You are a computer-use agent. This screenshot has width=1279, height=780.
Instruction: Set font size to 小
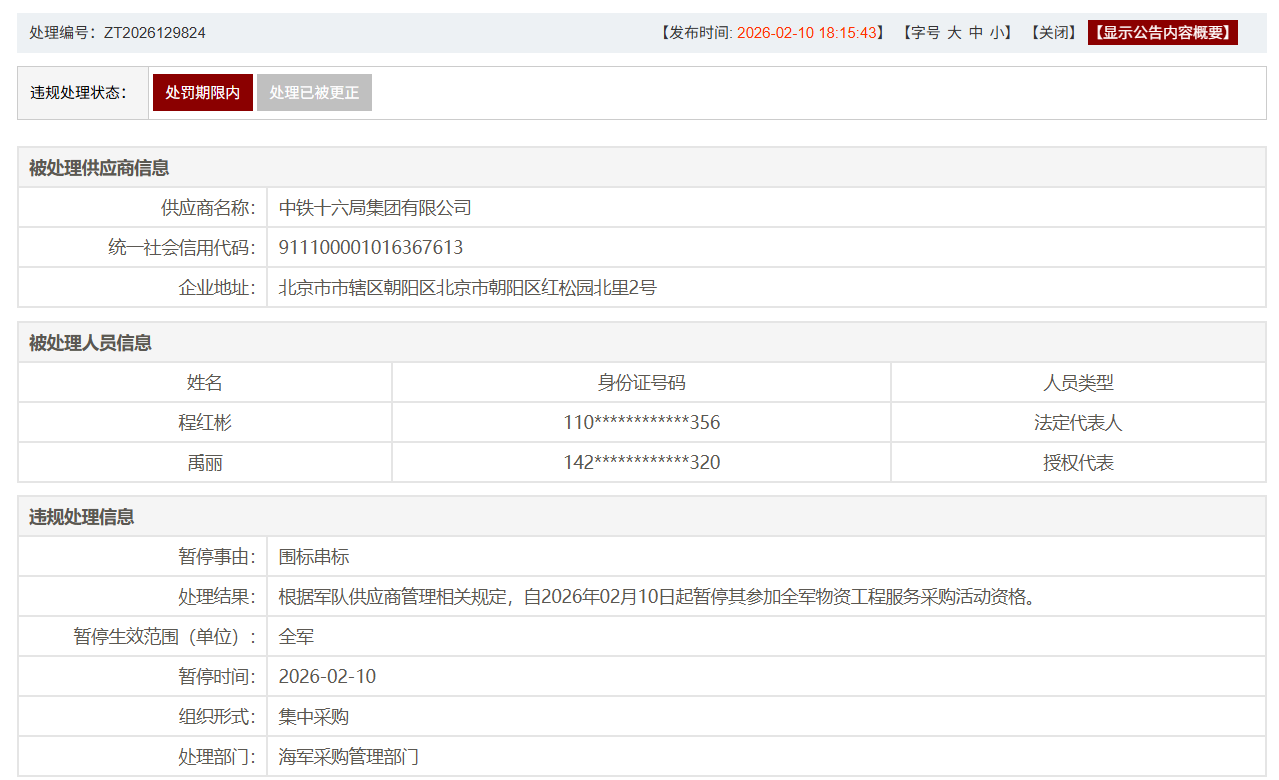tap(997, 33)
